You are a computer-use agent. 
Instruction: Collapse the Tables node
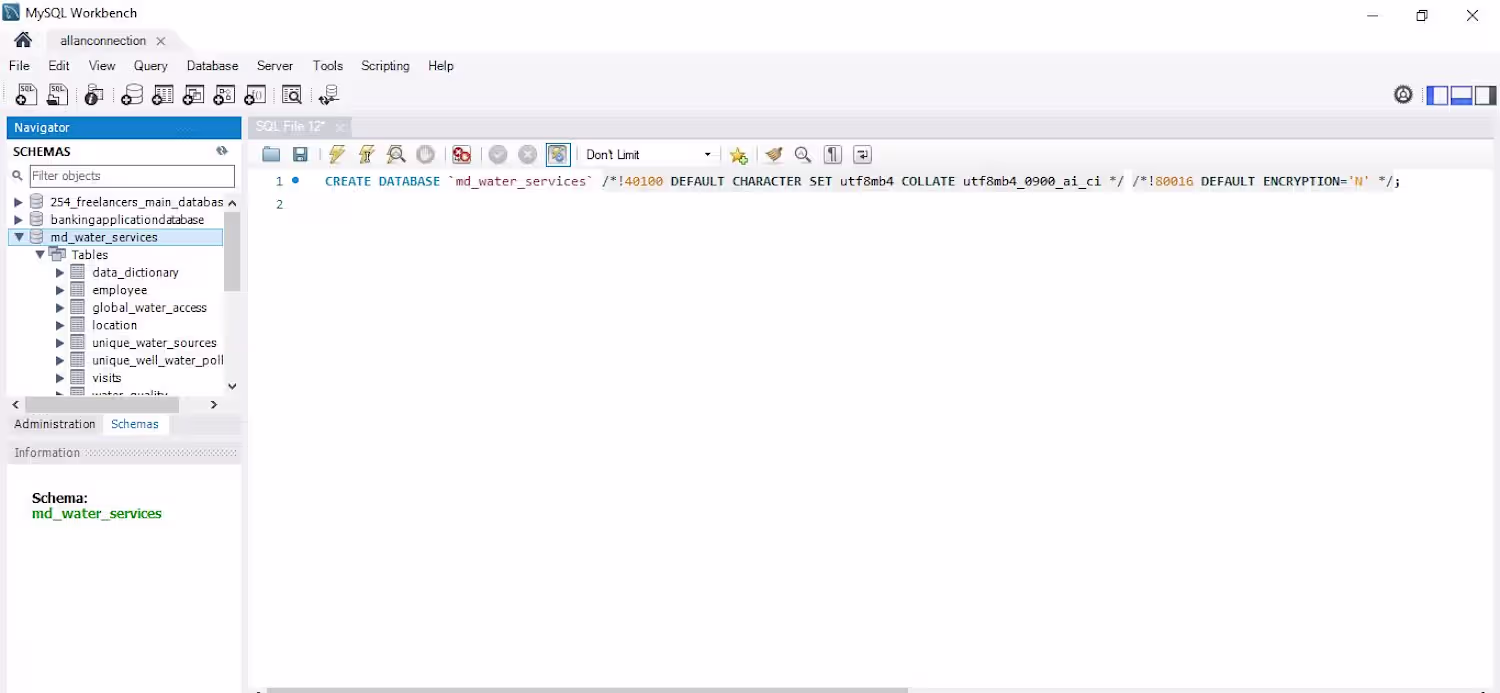point(40,254)
